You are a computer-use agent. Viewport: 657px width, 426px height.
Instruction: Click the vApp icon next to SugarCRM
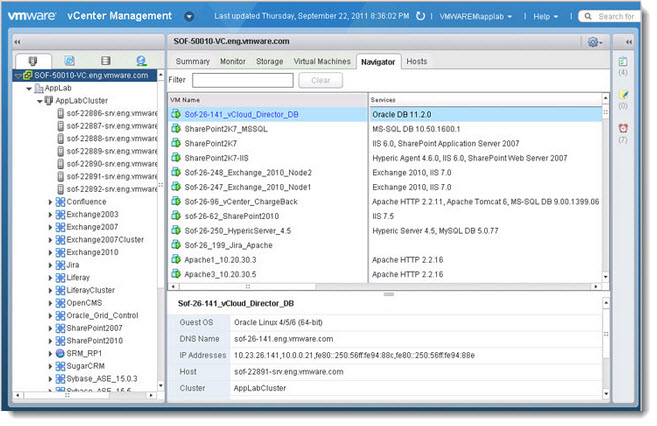point(60,366)
